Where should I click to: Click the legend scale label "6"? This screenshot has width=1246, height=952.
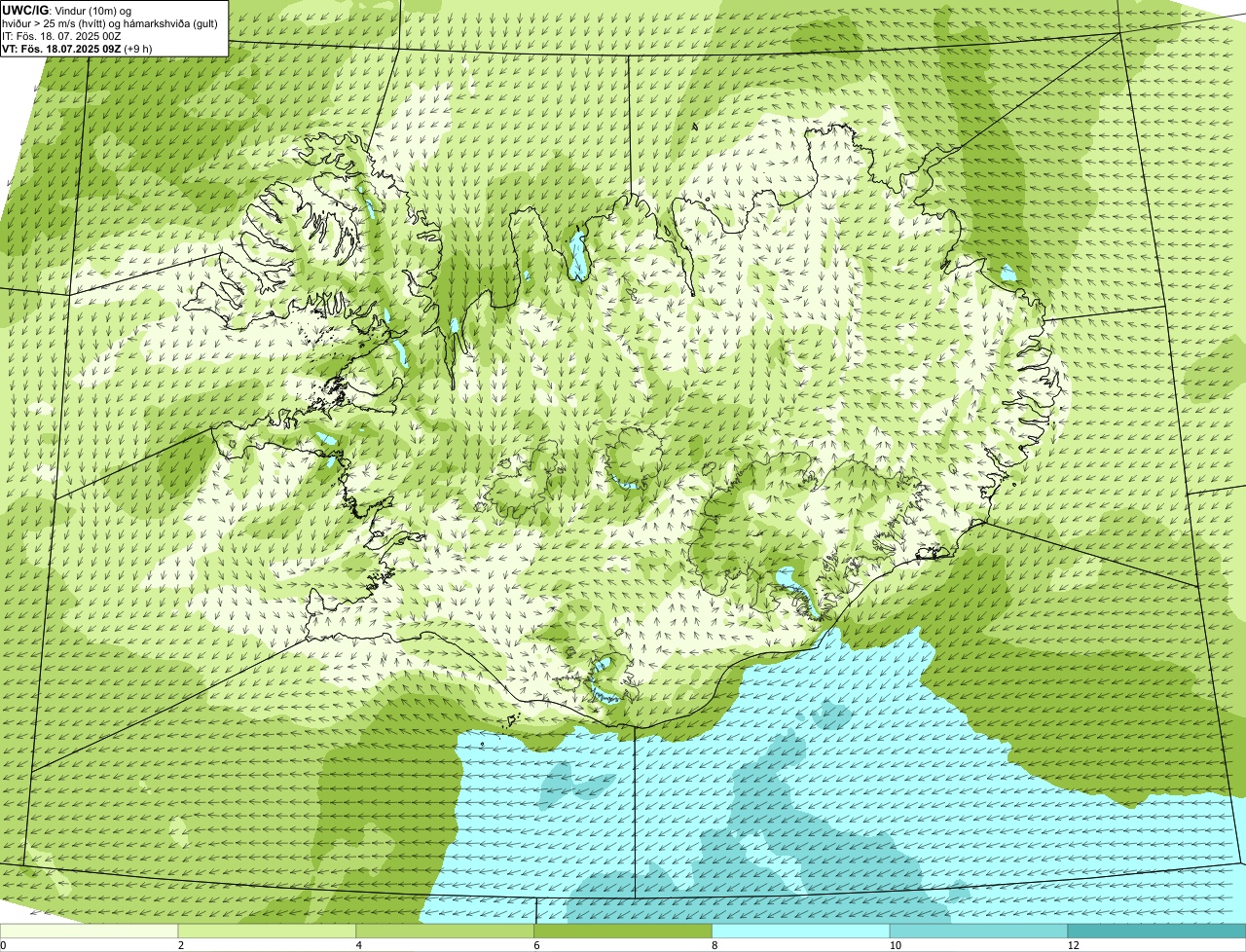[x=535, y=945]
